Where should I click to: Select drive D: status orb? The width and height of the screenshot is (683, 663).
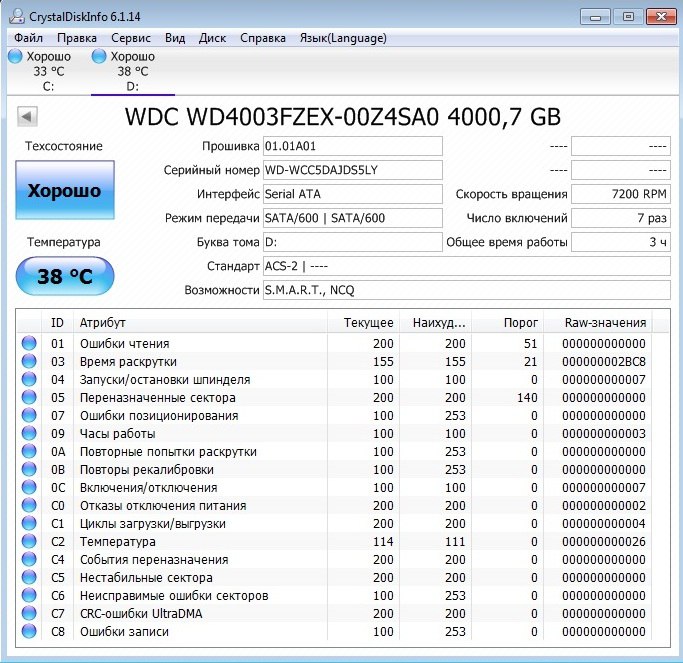coord(98,57)
